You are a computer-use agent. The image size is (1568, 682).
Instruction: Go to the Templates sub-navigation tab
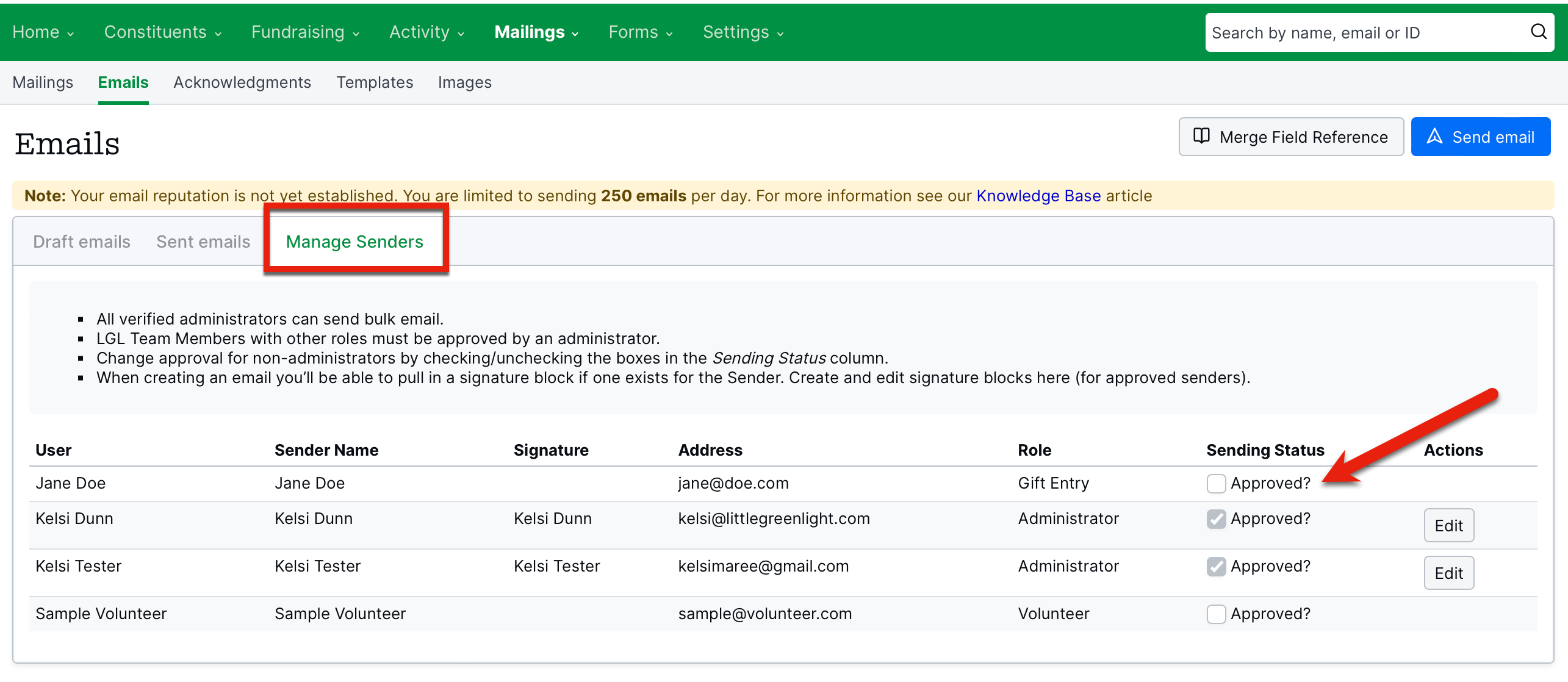pyautogui.click(x=375, y=82)
